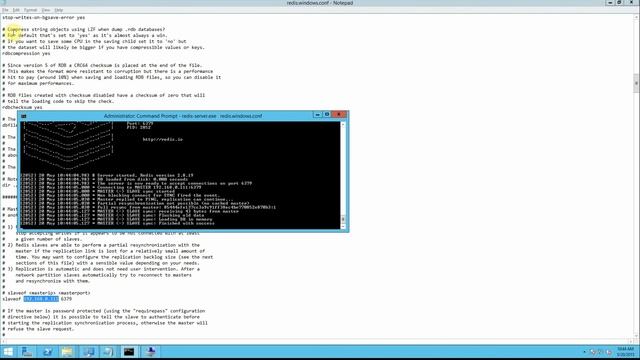Open the File menu in Notepad
Screen dimensions: 640x360
click(x=5, y=10)
